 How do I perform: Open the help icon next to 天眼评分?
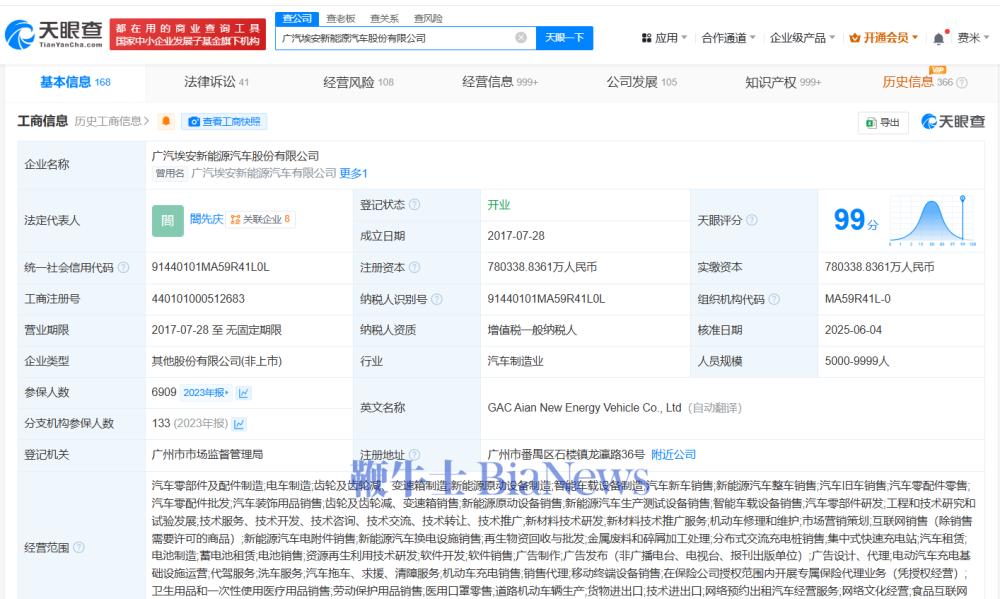(752, 220)
